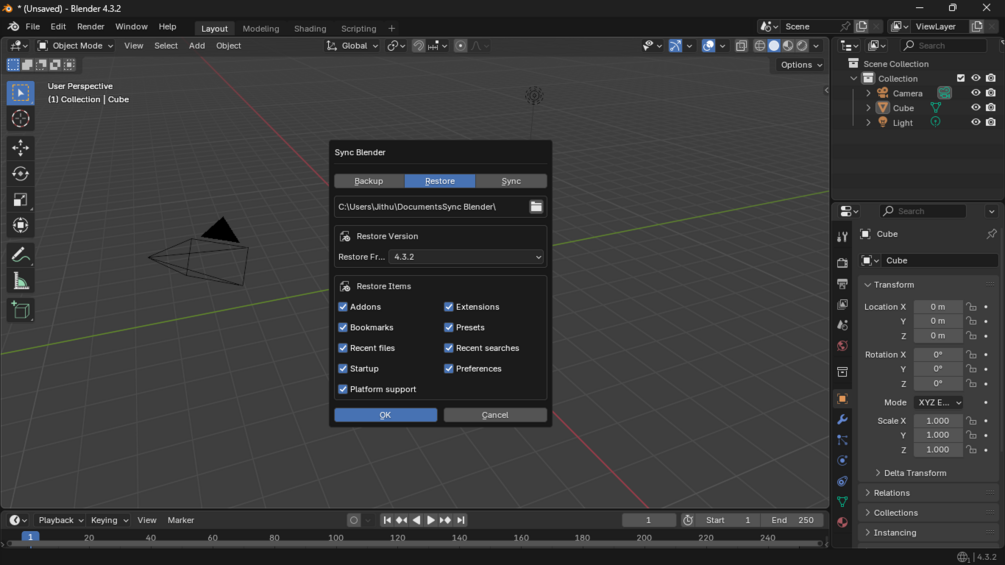The height and width of the screenshot is (565, 1005).
Task: Play the animation in timeline
Action: coord(431,520)
